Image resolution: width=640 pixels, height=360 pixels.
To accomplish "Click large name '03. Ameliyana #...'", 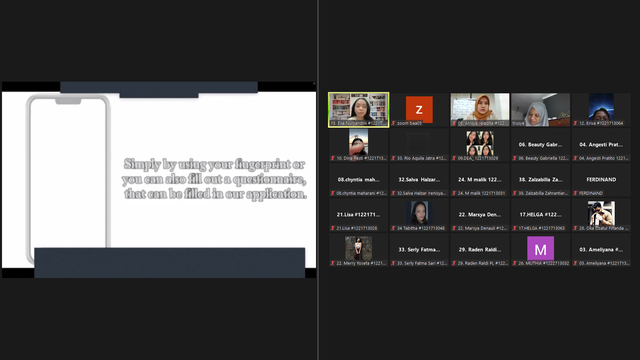I will 601,250.
